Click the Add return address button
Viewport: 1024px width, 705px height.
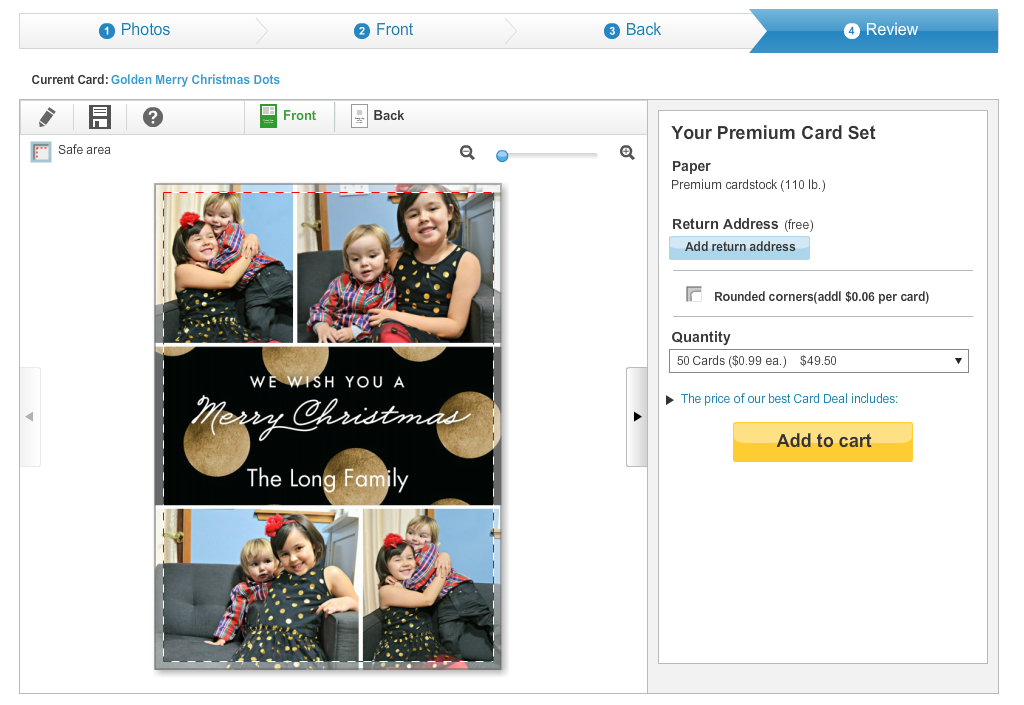click(x=739, y=247)
